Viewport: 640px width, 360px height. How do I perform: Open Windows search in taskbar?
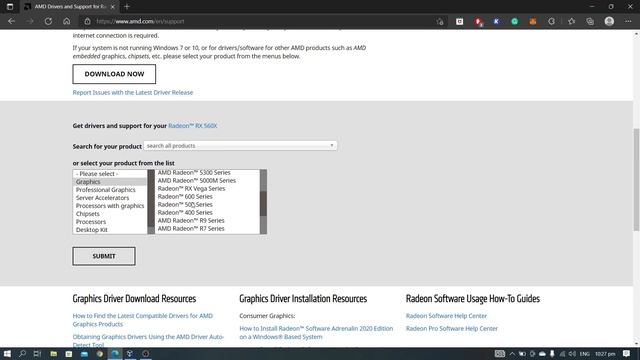(22, 354)
